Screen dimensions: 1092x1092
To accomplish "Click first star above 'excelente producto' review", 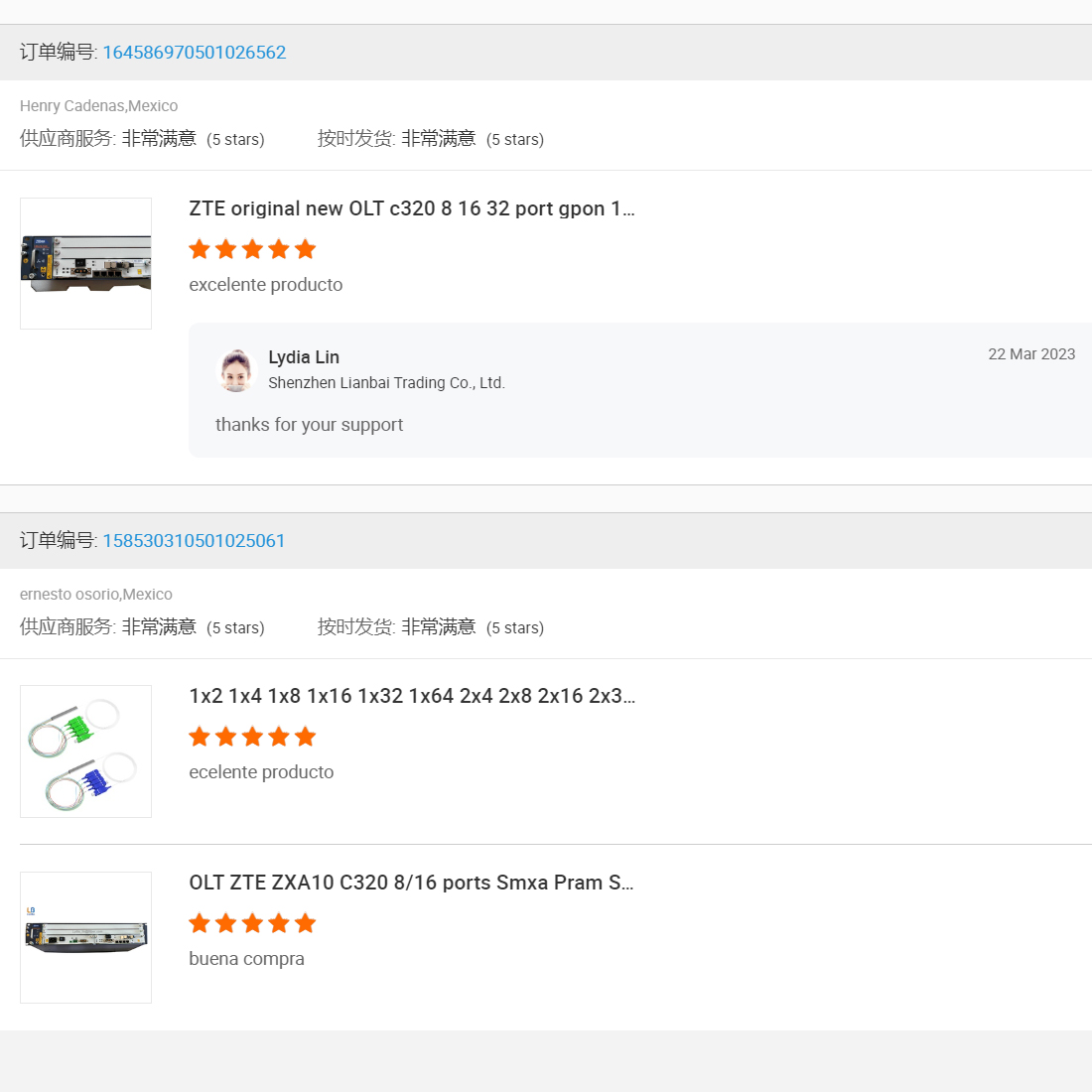I will [x=200, y=249].
